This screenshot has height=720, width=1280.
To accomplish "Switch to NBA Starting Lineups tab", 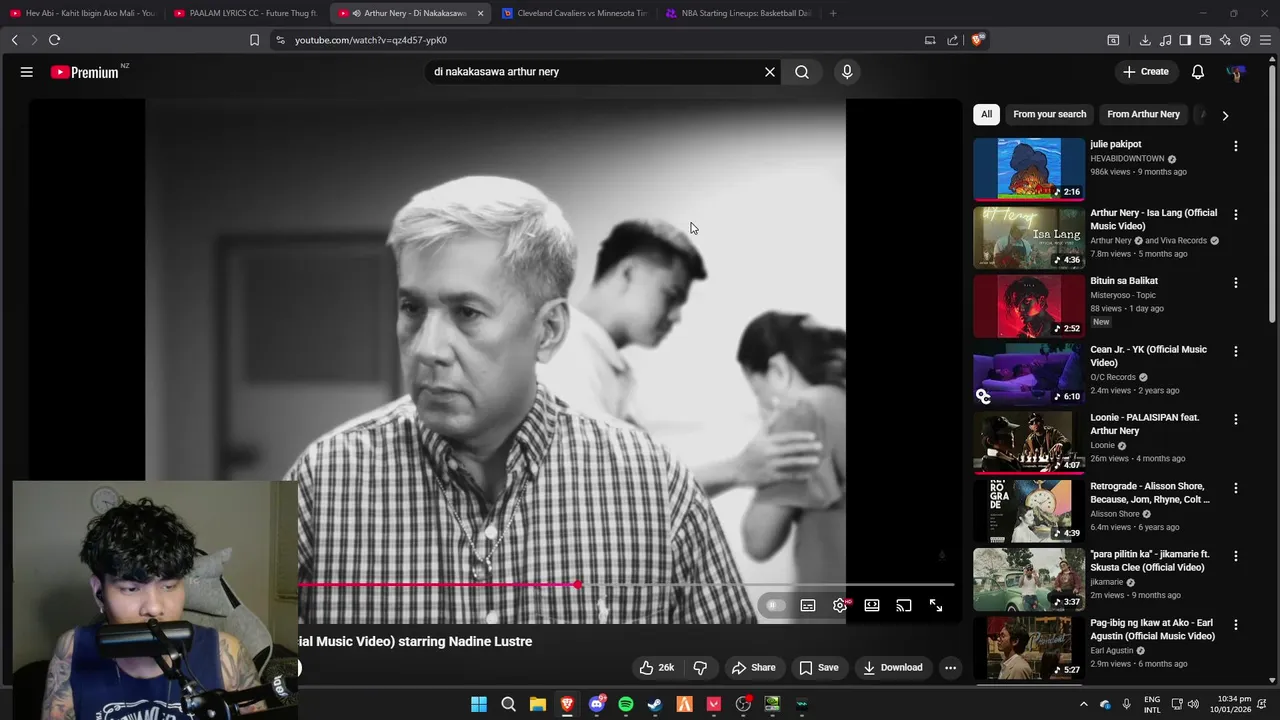I will [x=740, y=13].
